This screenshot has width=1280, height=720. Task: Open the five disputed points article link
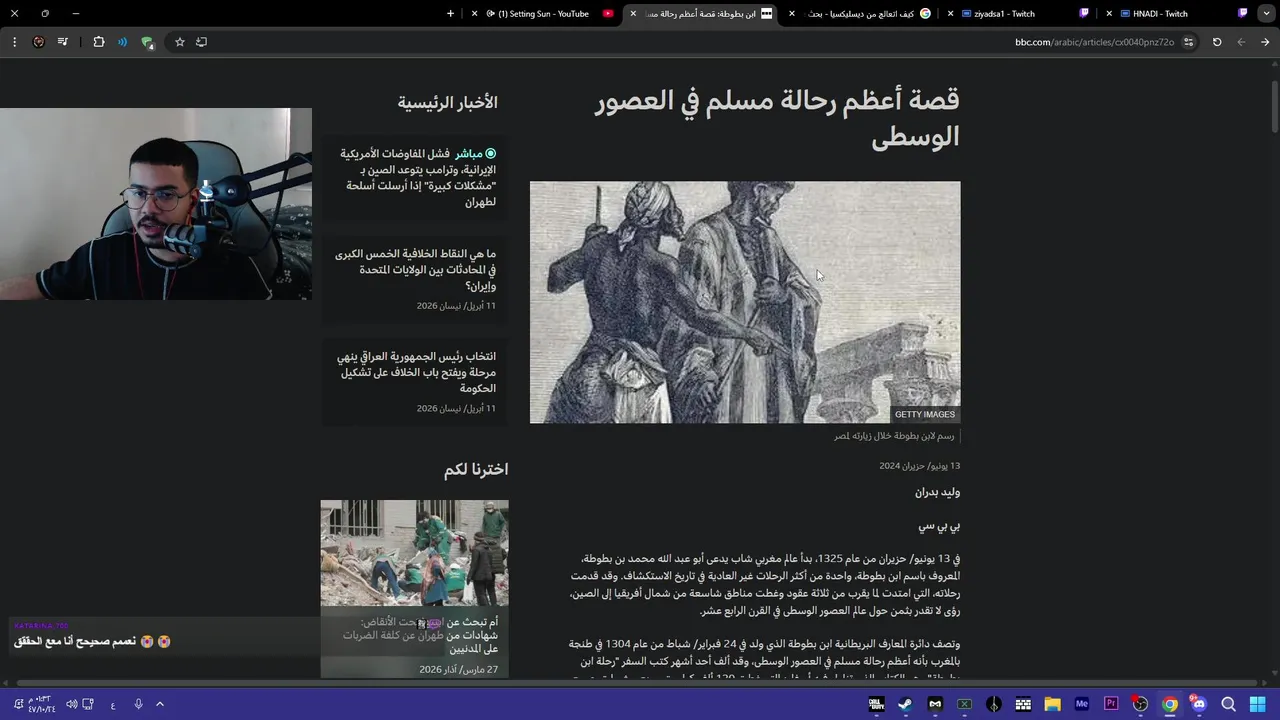pos(415,270)
